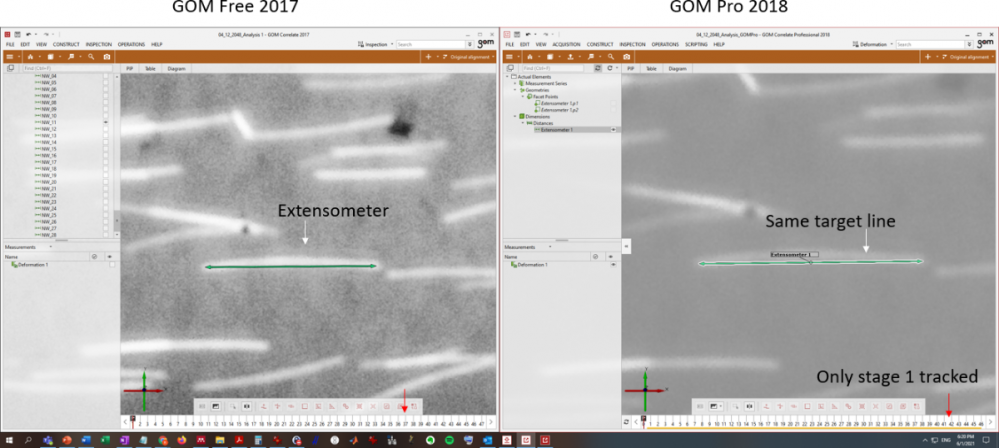Image resolution: width=999 pixels, height=448 pixels.
Task: Select the magnifier zoom tool in GOM Professional 2018
Action: 610,57
